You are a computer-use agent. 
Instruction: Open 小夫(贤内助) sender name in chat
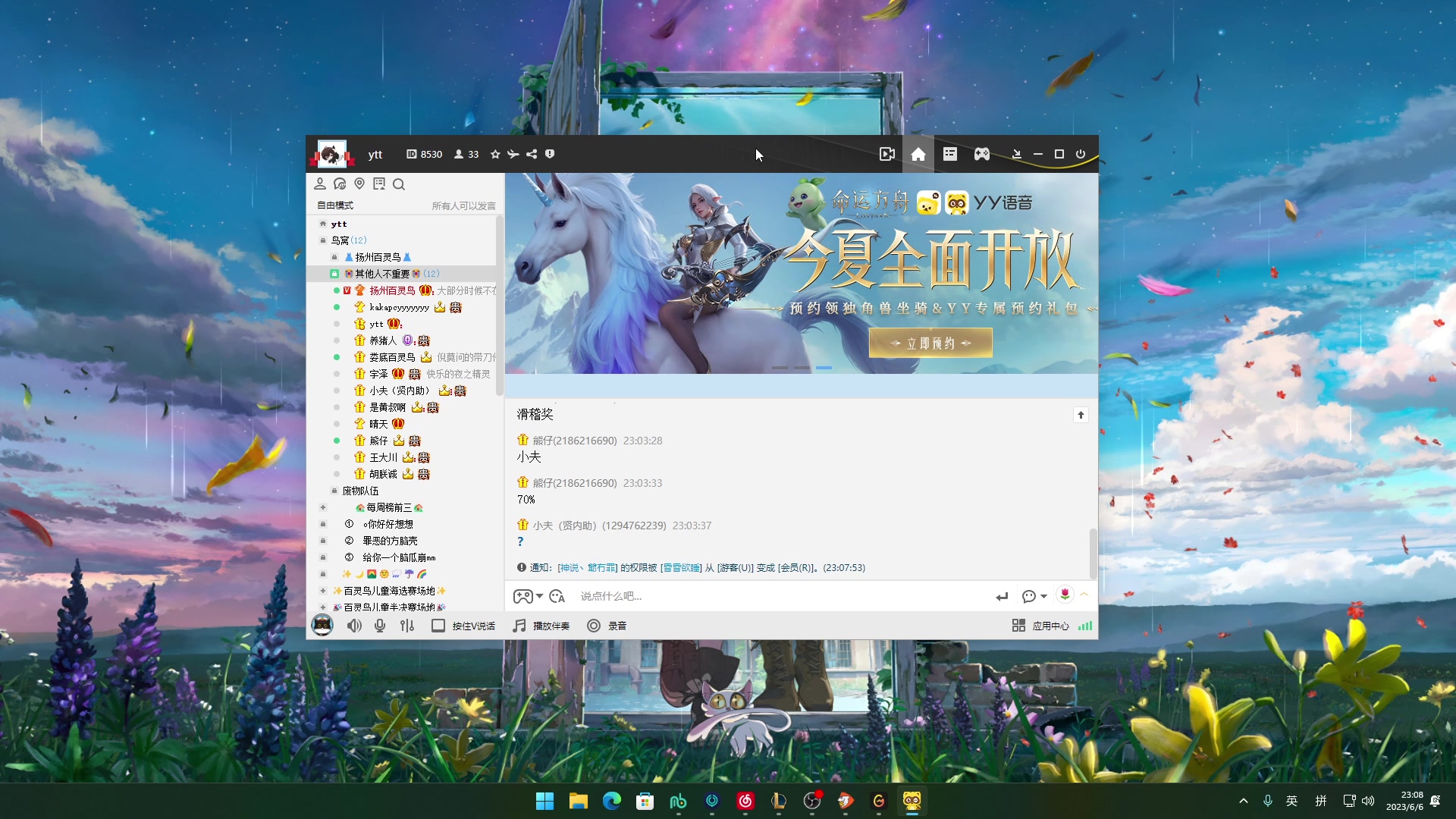pos(599,526)
